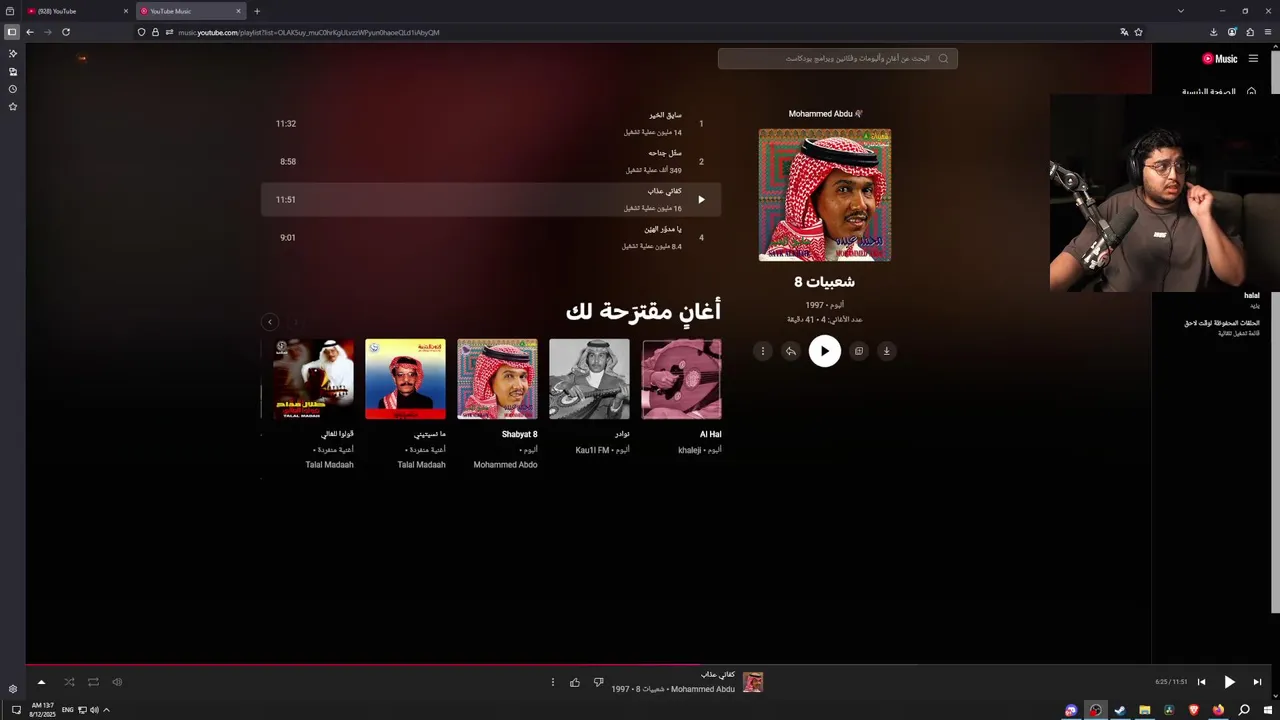1280x720 pixels.
Task: Click the YouTube Music logo
Action: point(1219,59)
